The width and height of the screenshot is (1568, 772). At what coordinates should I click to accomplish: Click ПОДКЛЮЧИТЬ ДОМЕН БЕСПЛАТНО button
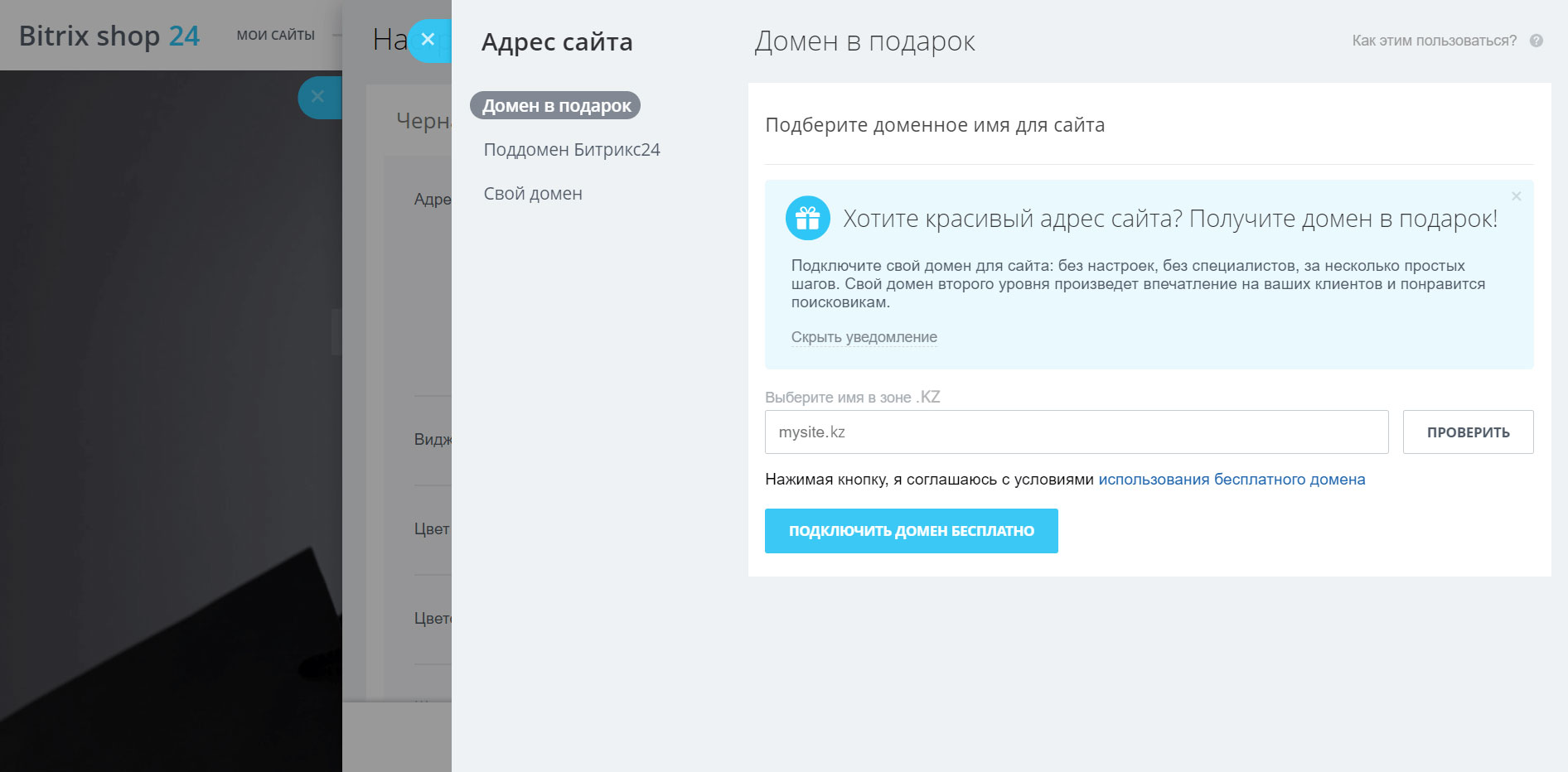coord(911,531)
